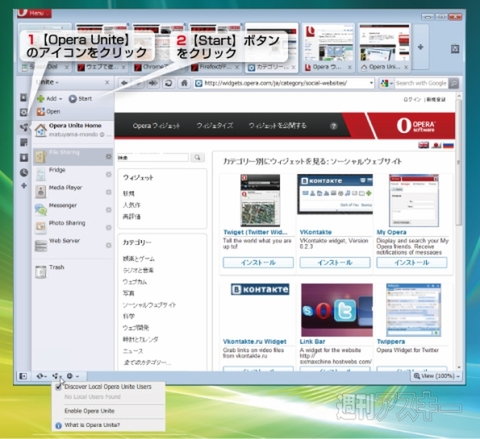The image size is (480, 439).
Task: Open File Sharing gear settings icon
Action: click(x=108, y=156)
